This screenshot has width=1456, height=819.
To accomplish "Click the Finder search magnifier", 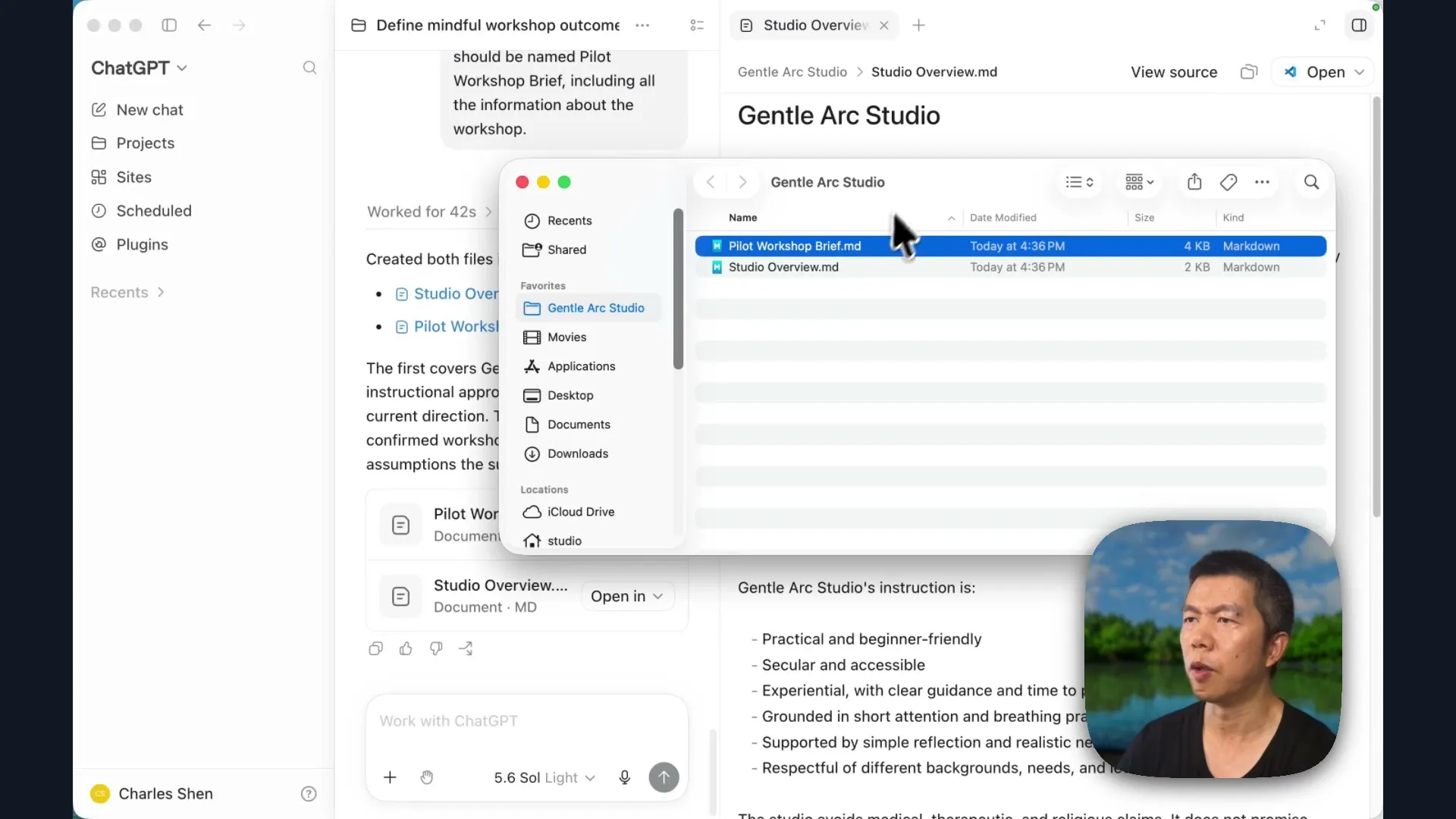I will (1311, 182).
